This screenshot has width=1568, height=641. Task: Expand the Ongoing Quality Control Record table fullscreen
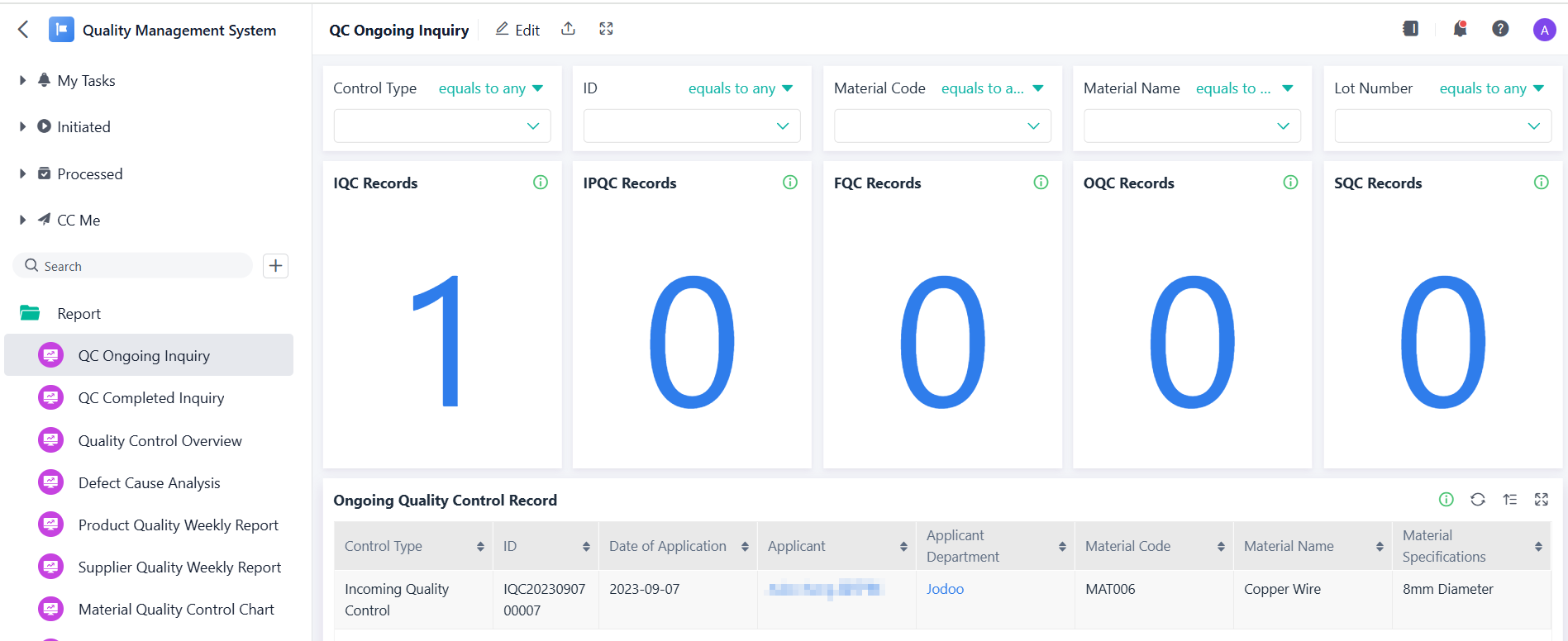(x=1542, y=500)
